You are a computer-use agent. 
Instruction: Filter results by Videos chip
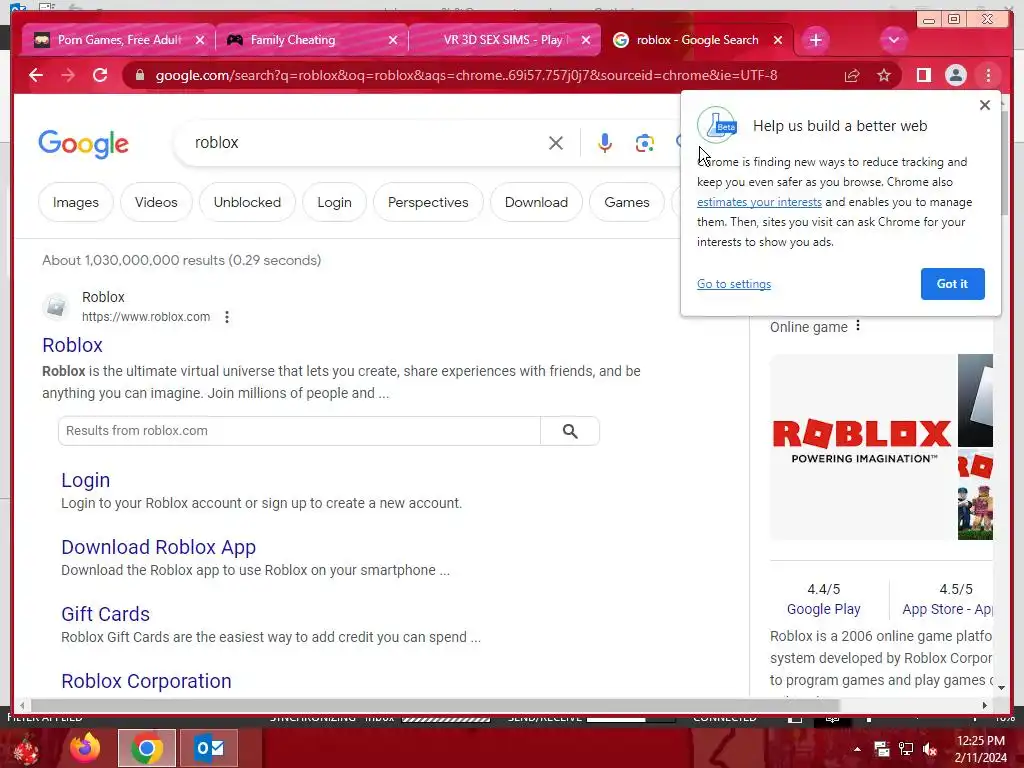click(x=156, y=202)
